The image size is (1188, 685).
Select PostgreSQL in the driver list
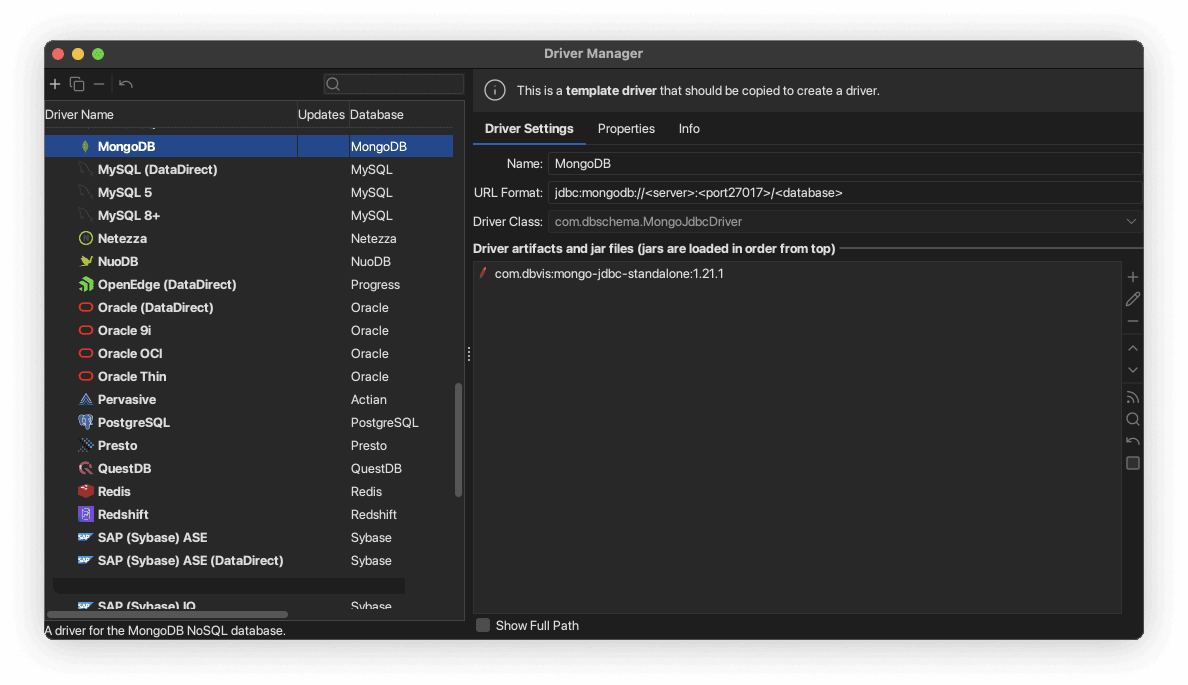pyautogui.click(x=134, y=423)
